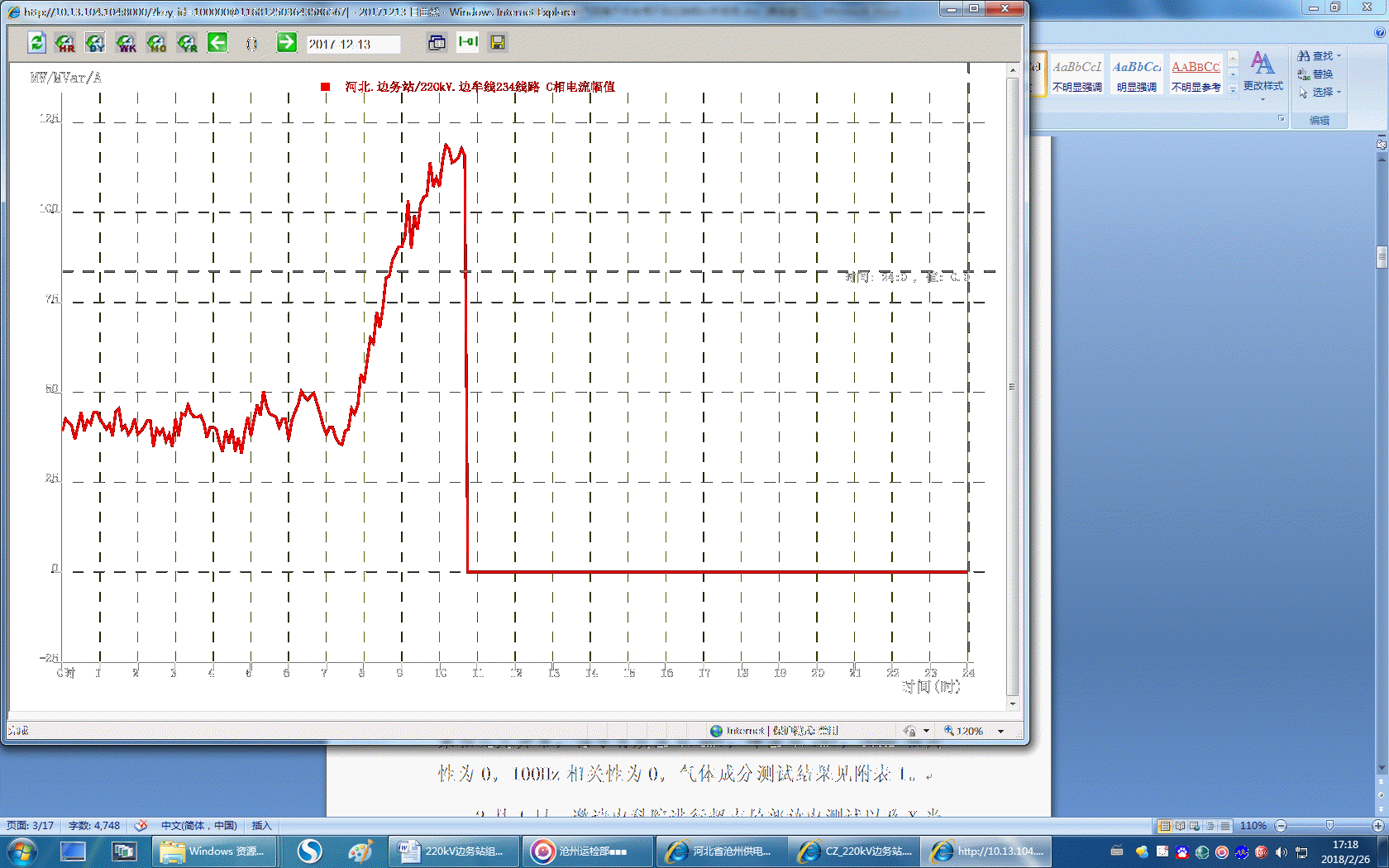Click 替换 replace button in Word
1389x868 pixels.
tap(1315, 74)
